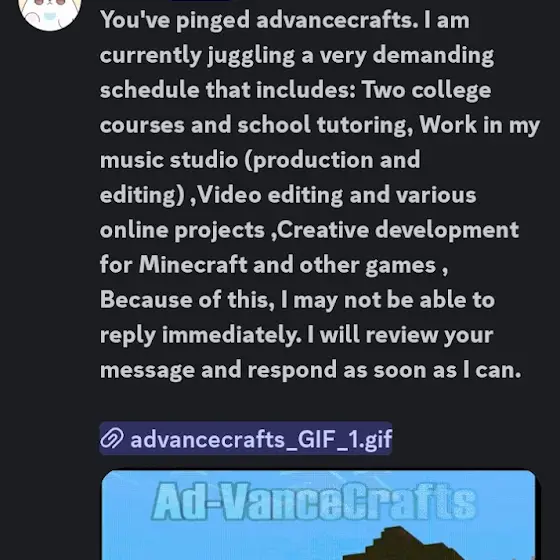
Task: Click the word "Minecraft" in the message
Action: (x=193, y=265)
